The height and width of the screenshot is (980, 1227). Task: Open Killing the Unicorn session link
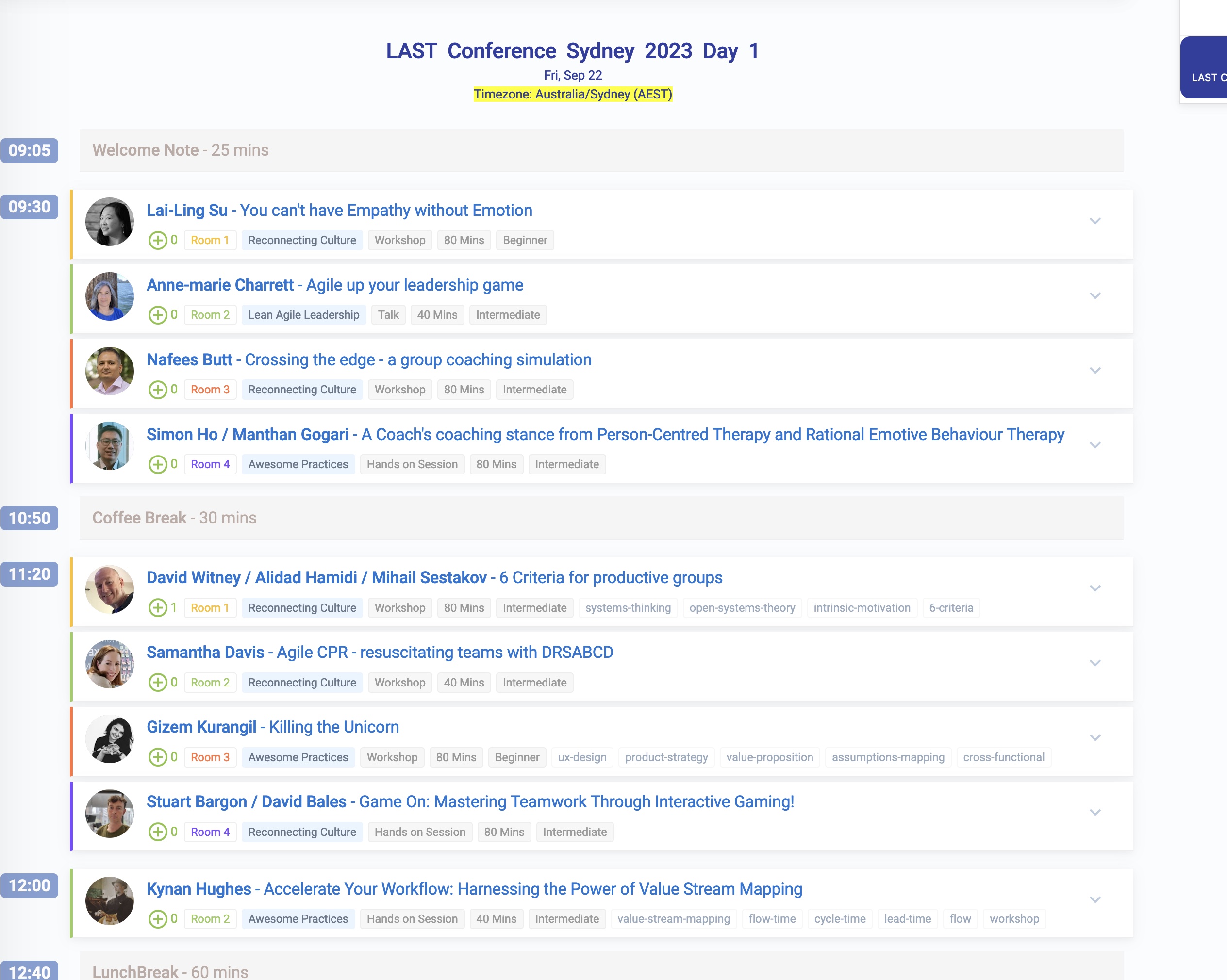click(334, 727)
